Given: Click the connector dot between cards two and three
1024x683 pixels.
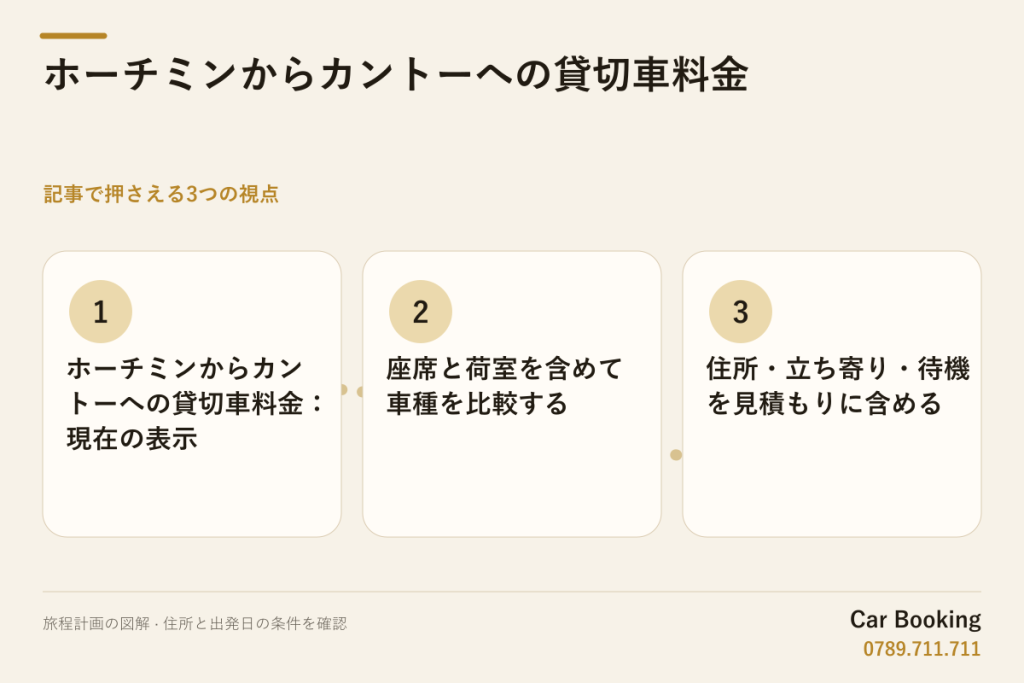Looking at the screenshot, I should click(x=676, y=454).
